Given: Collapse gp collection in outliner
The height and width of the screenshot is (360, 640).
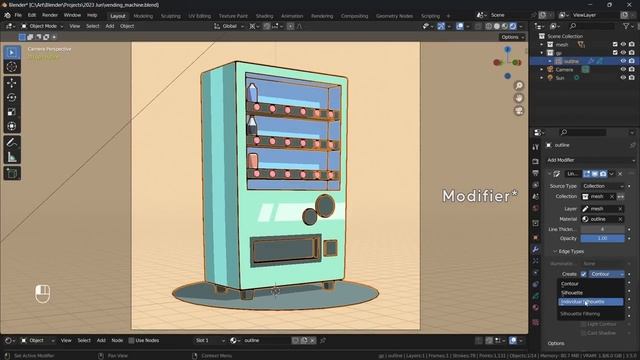Looking at the screenshot, I should pyautogui.click(x=542, y=53).
